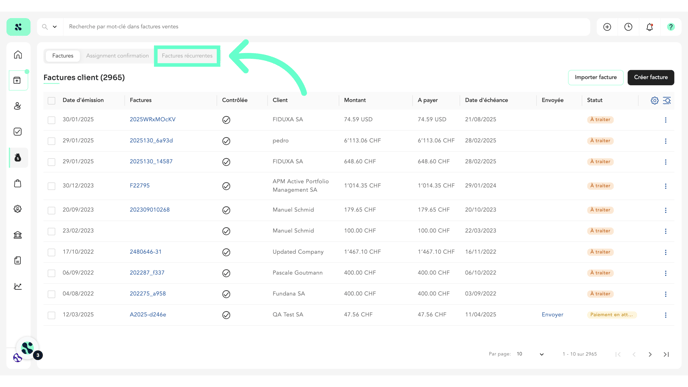The image size is (688, 387).
Task: Click the green help question mark icon
Action: point(670,27)
